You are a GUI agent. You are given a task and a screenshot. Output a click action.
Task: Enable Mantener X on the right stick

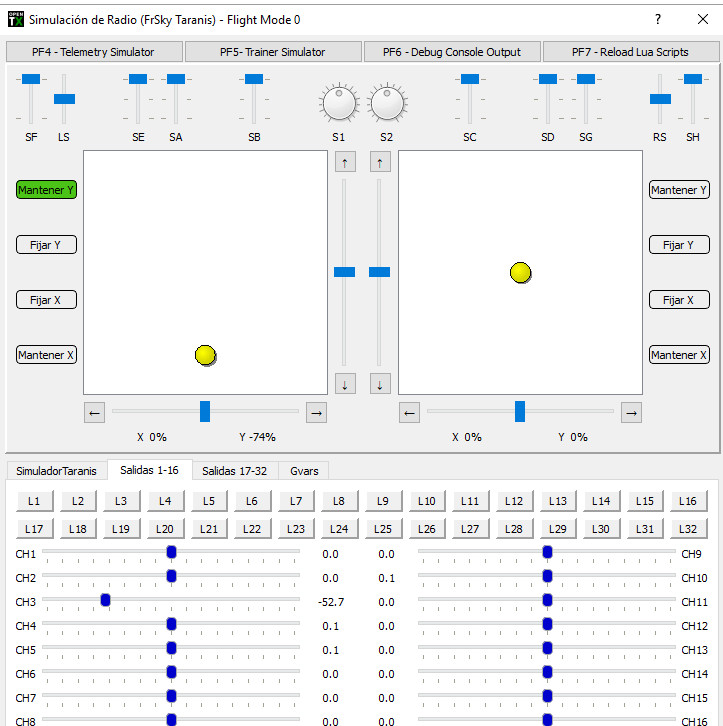click(x=679, y=355)
